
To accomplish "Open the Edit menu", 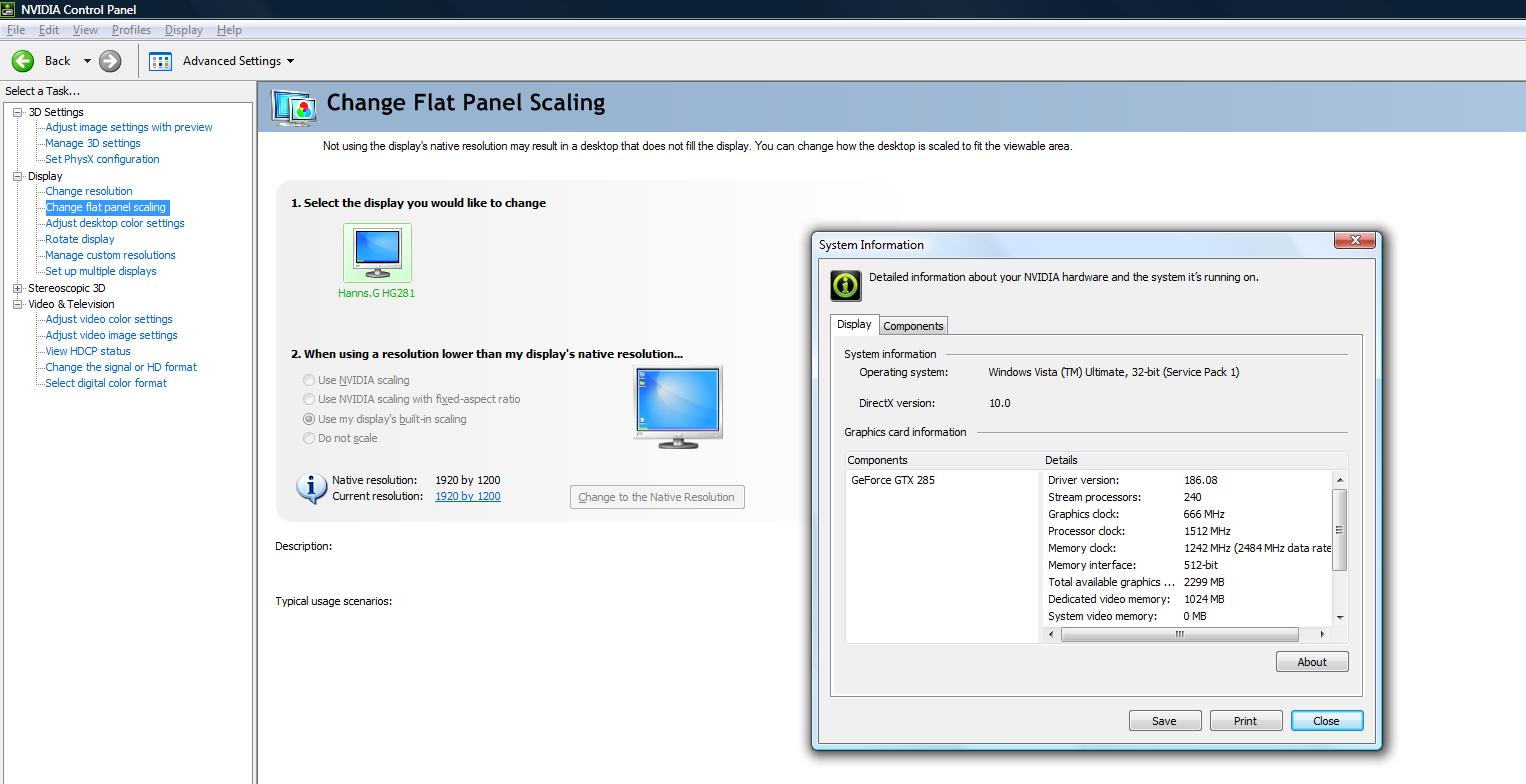I will pos(48,30).
